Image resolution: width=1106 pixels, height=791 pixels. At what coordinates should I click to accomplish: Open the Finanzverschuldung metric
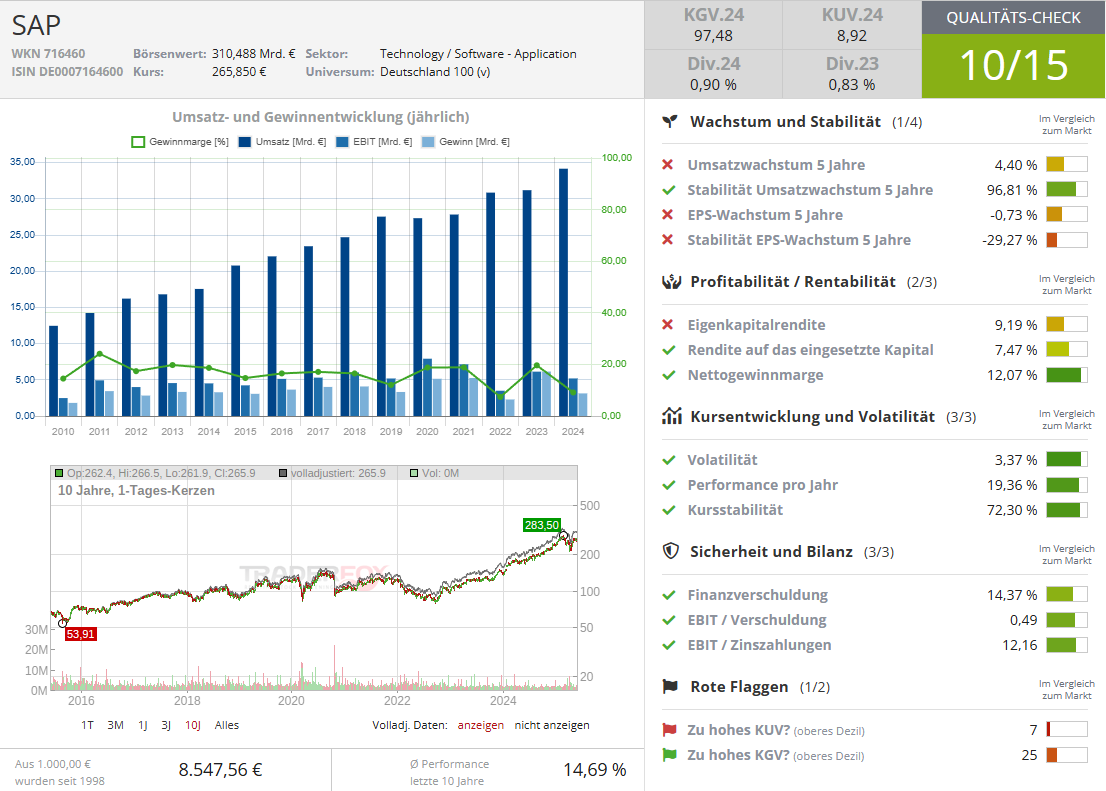click(758, 595)
